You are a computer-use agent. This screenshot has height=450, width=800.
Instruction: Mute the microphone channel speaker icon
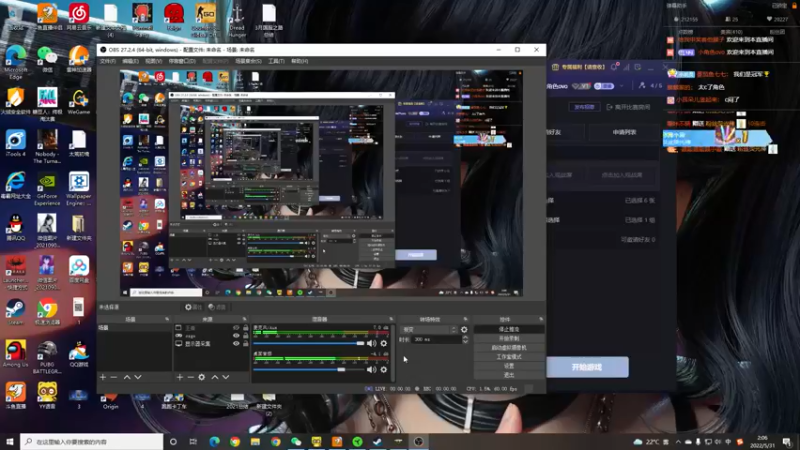pyautogui.click(x=371, y=343)
